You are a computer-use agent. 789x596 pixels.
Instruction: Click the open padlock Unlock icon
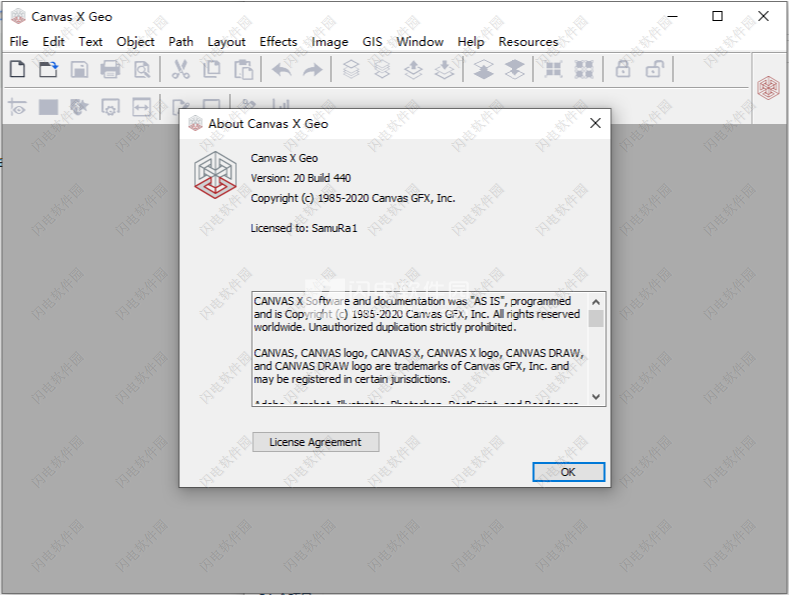click(x=655, y=69)
